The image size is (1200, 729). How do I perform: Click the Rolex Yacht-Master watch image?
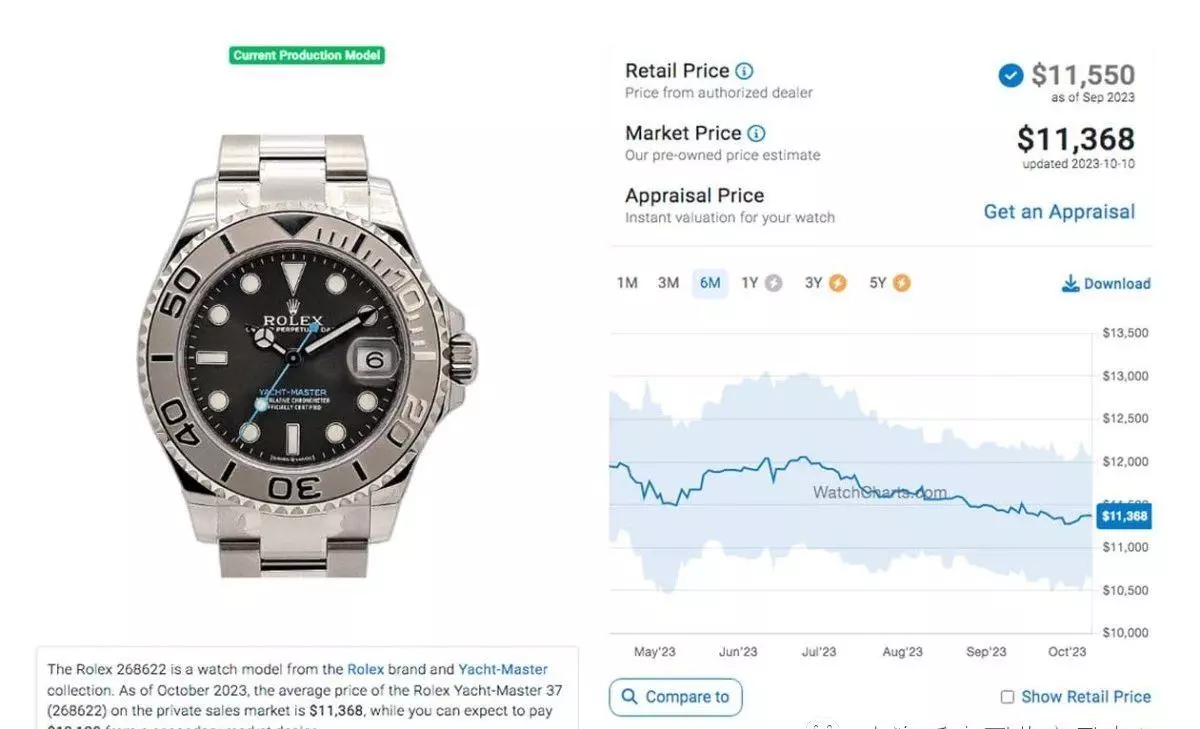click(307, 355)
